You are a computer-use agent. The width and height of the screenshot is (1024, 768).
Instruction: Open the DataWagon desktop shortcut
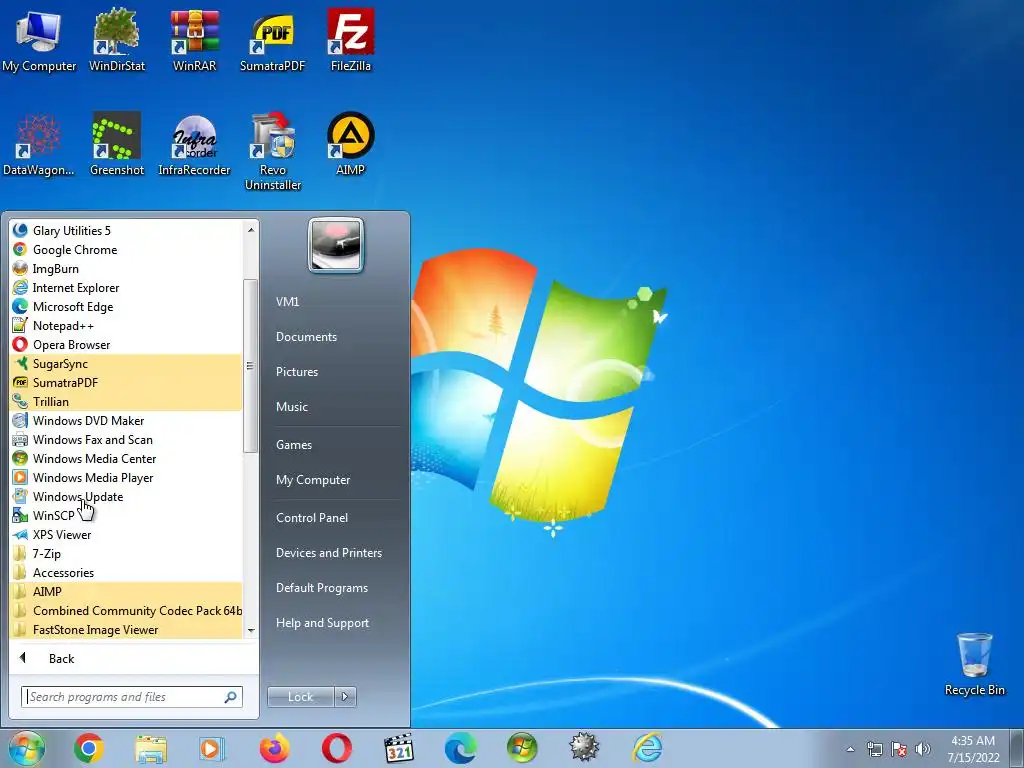click(39, 144)
